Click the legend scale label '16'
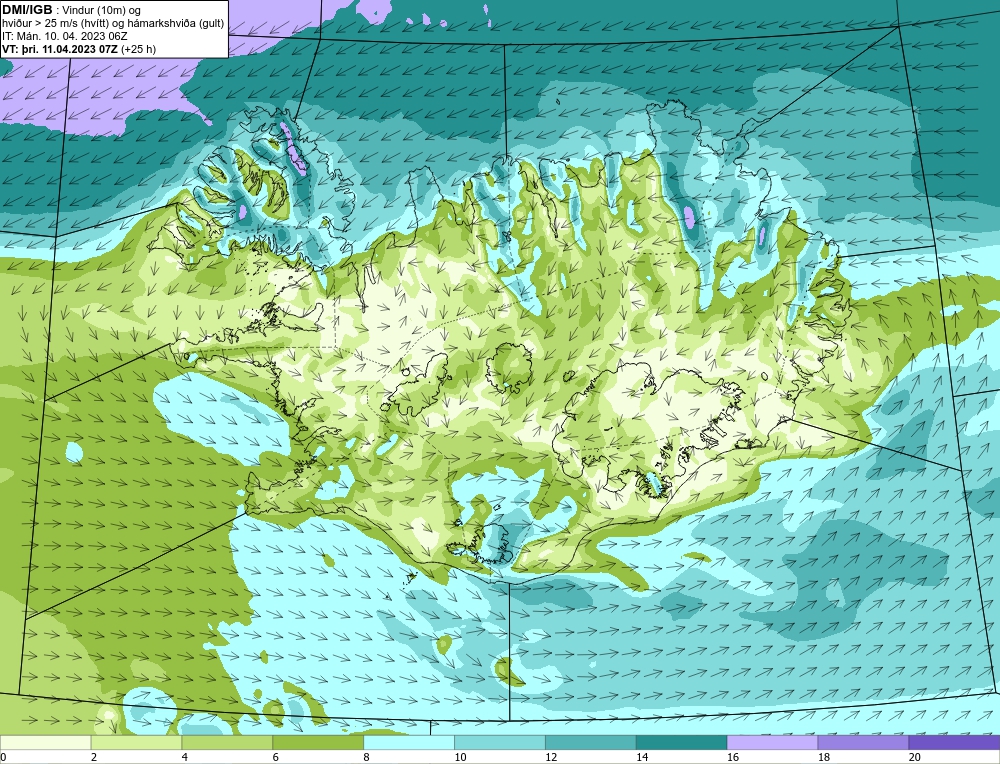This screenshot has width=1000, height=764. point(733,757)
